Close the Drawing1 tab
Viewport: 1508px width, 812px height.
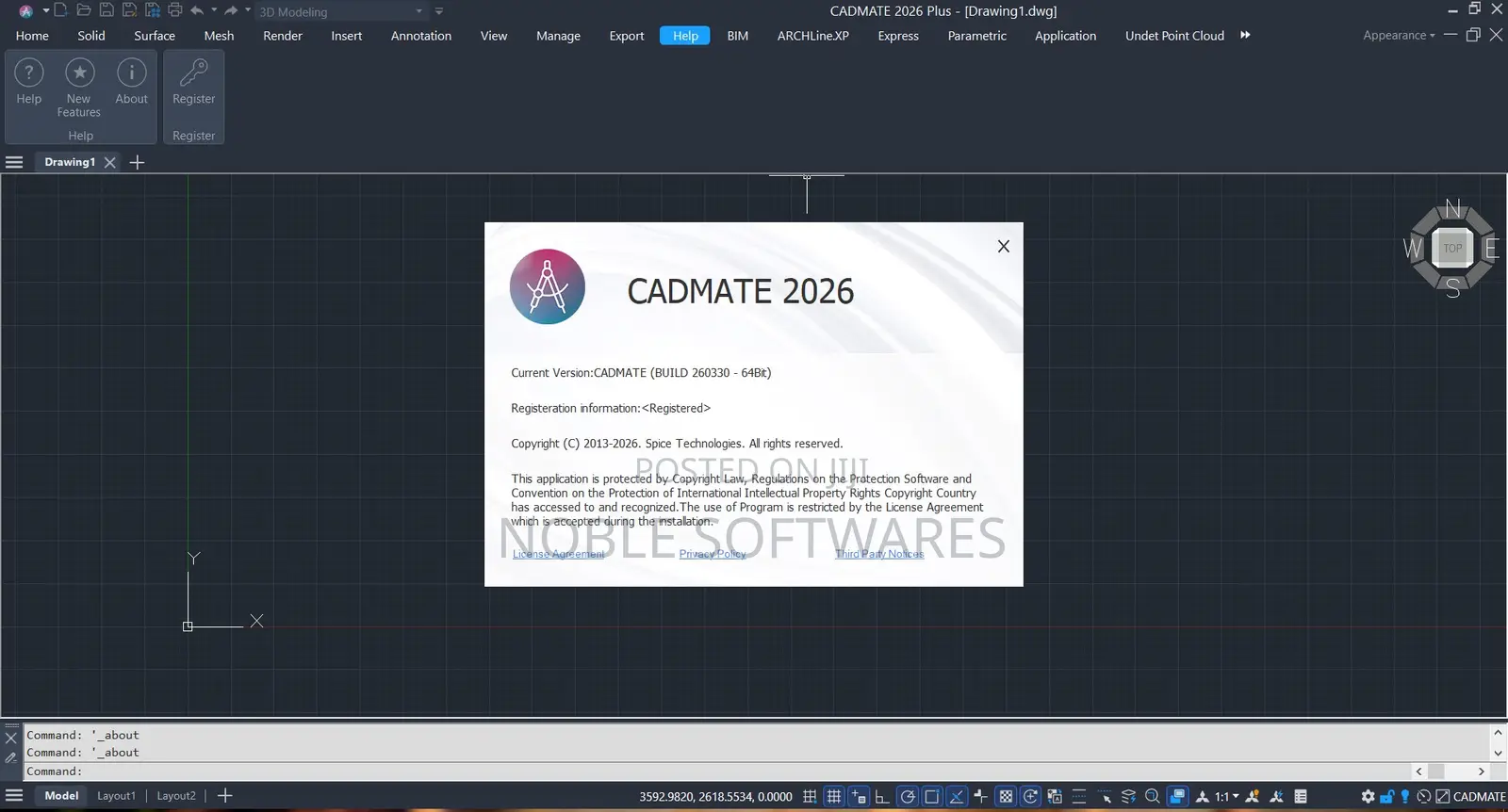pyautogui.click(x=110, y=162)
